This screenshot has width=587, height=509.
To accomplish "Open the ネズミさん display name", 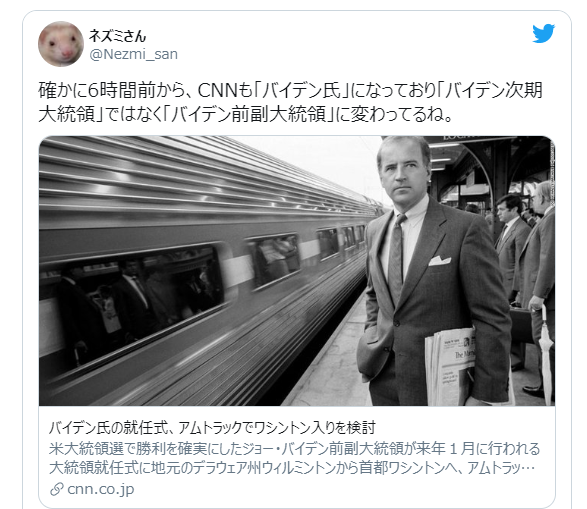I will (117, 36).
